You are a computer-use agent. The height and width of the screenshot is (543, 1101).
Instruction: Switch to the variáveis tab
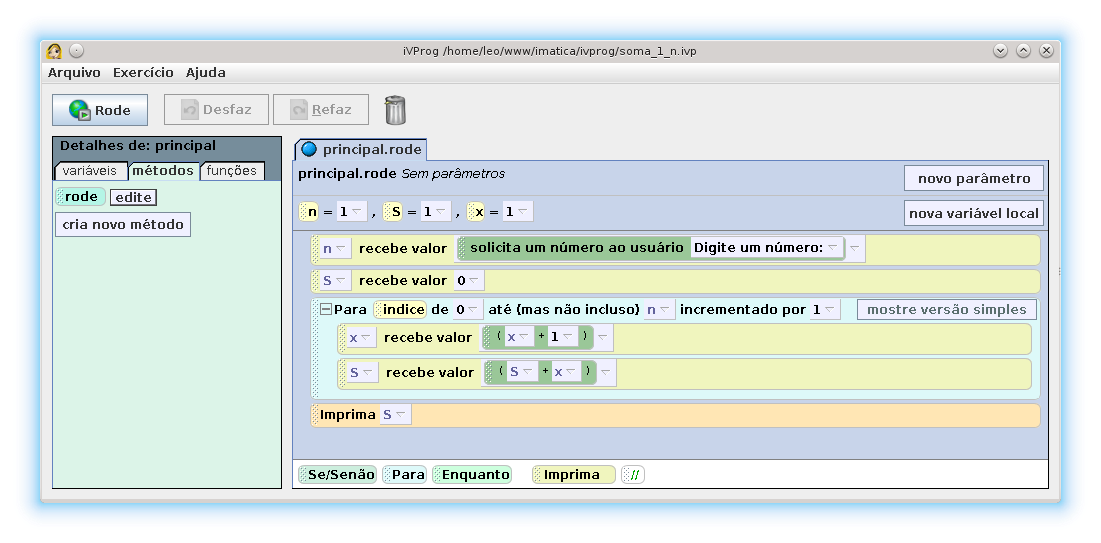pyautogui.click(x=89, y=171)
